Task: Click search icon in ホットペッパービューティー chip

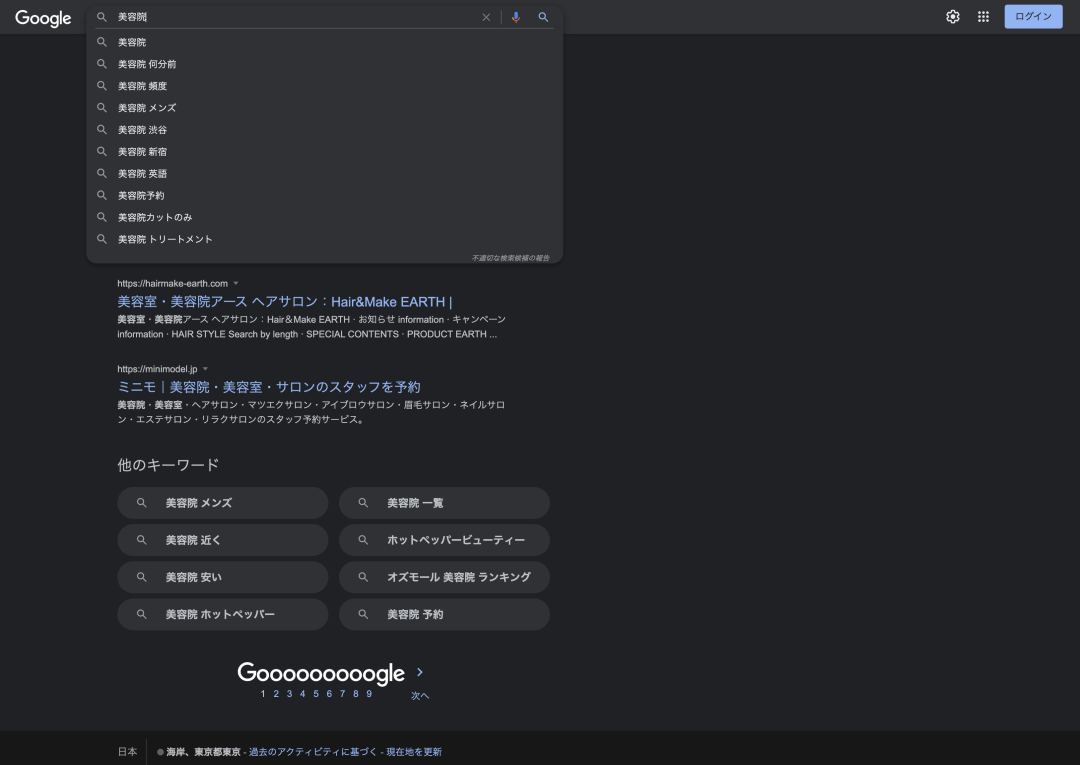Action: (363, 540)
